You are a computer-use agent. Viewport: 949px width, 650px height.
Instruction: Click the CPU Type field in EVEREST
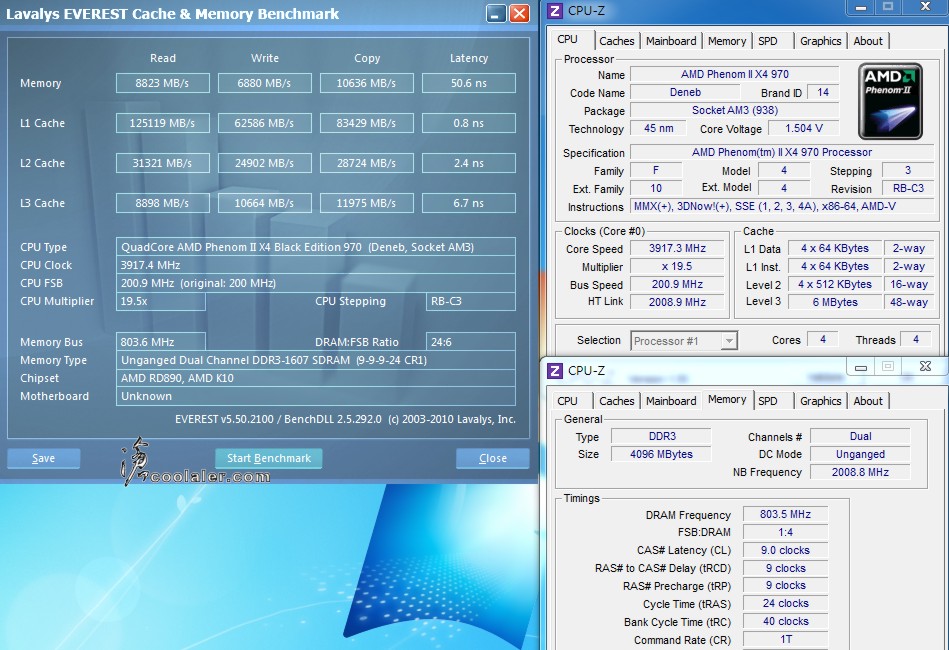tap(316, 247)
